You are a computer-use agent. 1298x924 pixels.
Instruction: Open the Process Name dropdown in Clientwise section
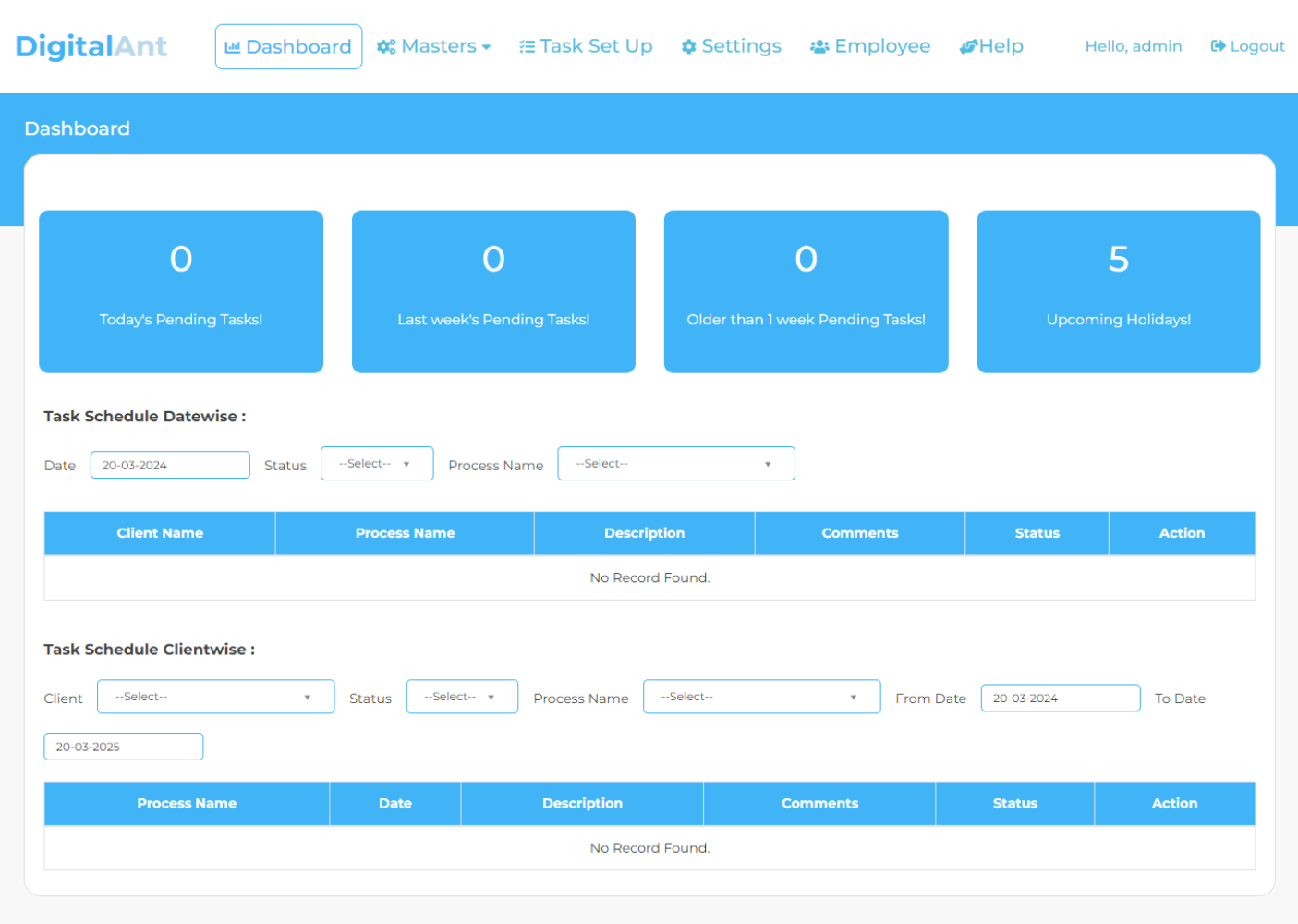coord(761,696)
